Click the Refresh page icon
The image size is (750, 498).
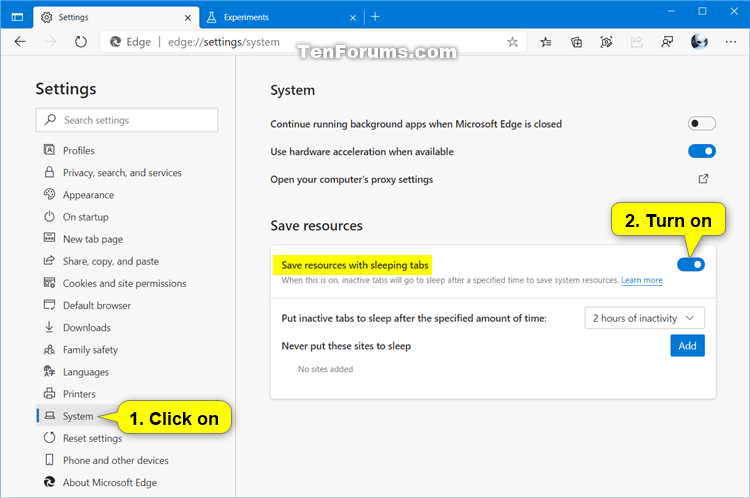(81, 42)
